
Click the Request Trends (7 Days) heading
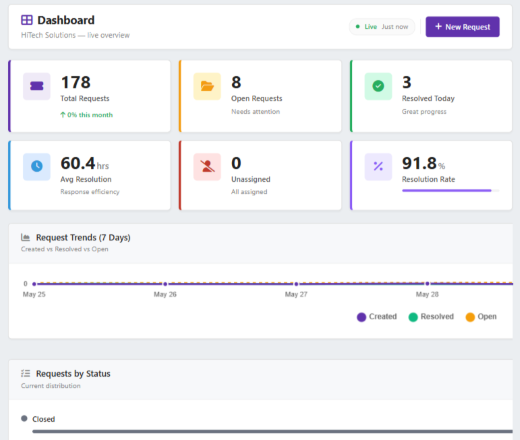pos(83,238)
